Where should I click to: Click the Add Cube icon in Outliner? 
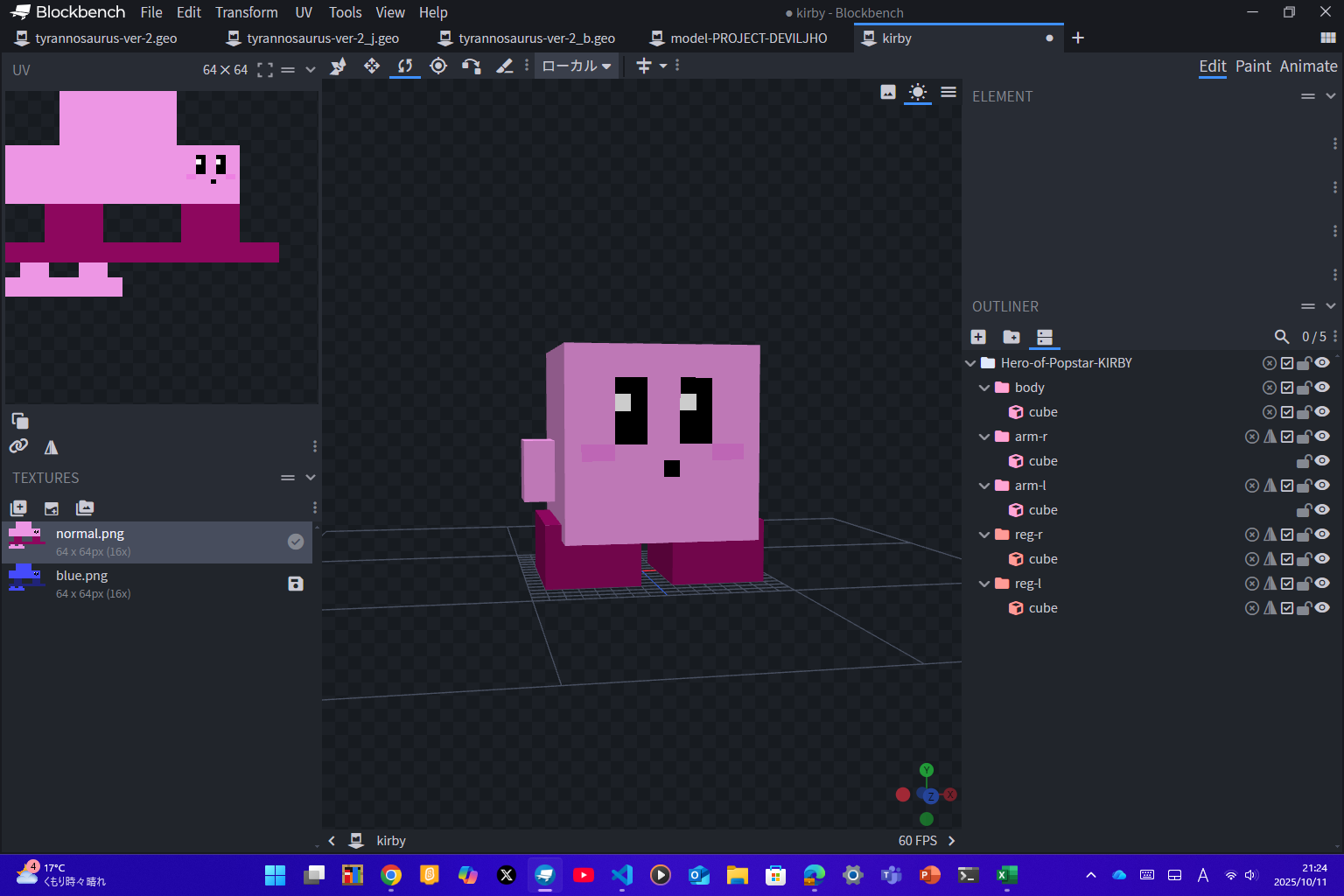click(x=978, y=337)
